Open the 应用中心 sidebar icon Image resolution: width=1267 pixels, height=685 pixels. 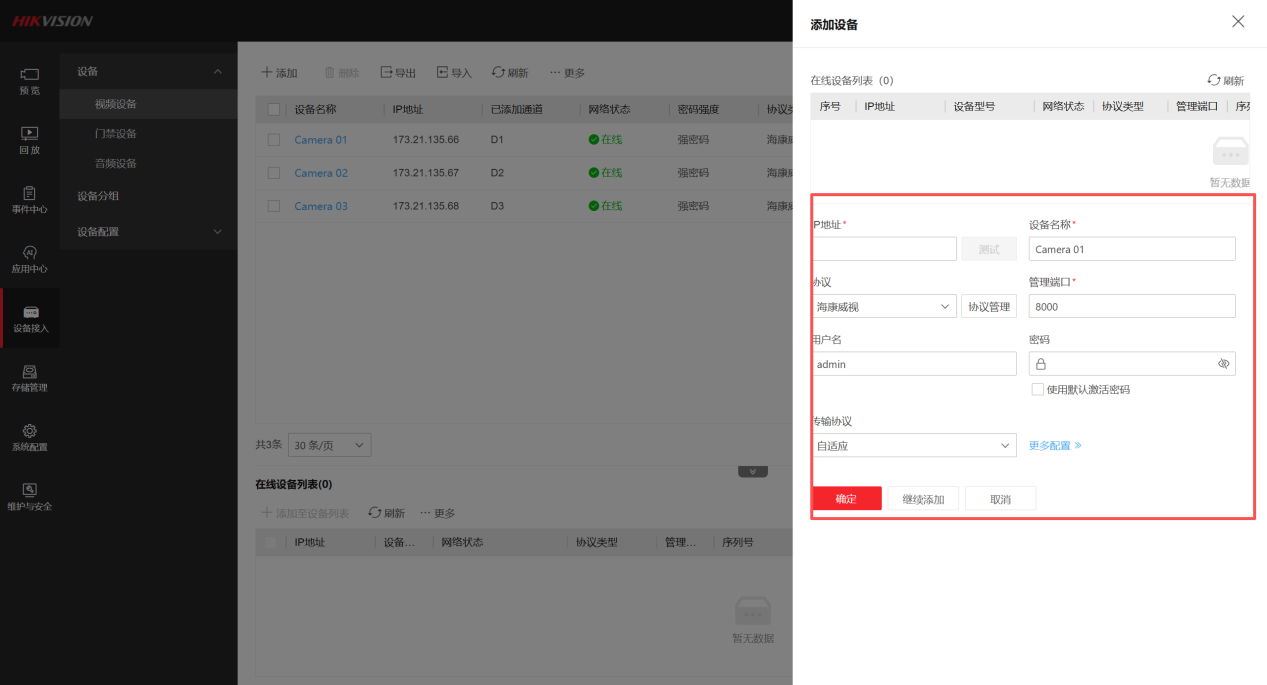click(x=29, y=253)
